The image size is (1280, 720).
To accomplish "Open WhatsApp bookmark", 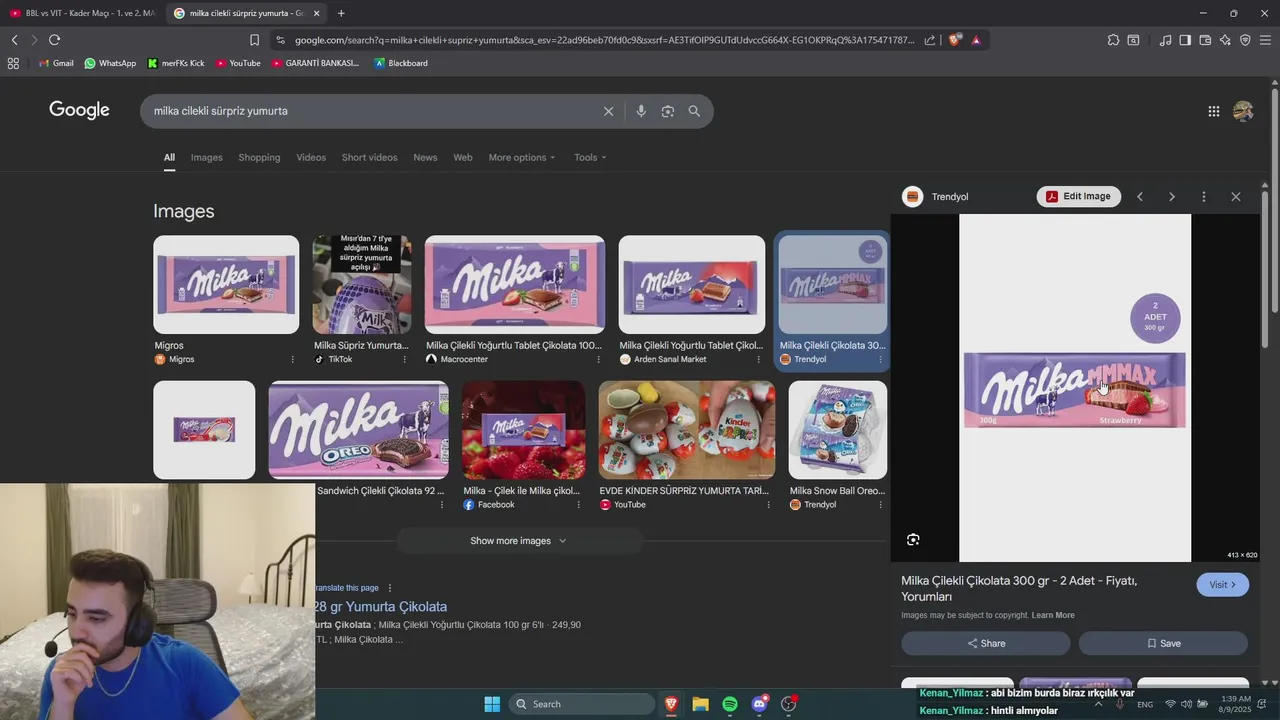I will [110, 63].
